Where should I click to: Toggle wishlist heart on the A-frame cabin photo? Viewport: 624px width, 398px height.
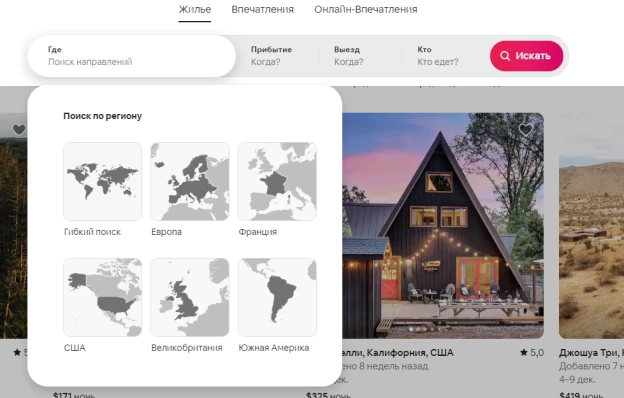pos(526,129)
